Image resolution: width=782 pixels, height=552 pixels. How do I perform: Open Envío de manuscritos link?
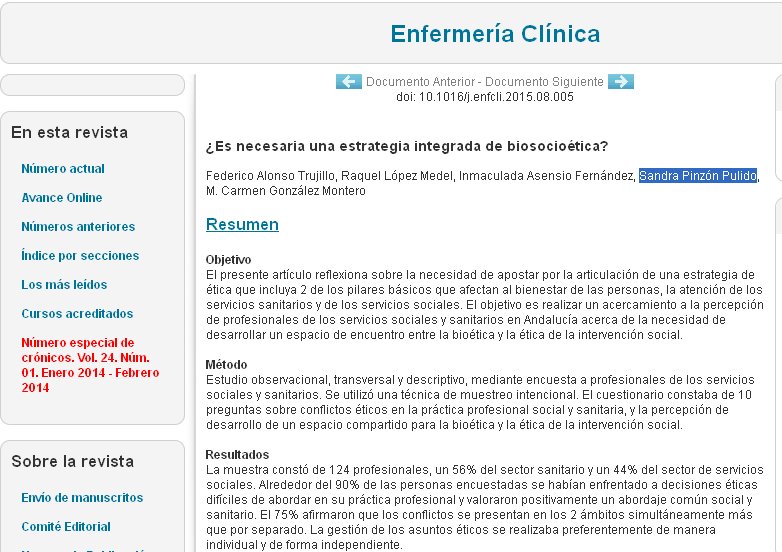tap(82, 498)
